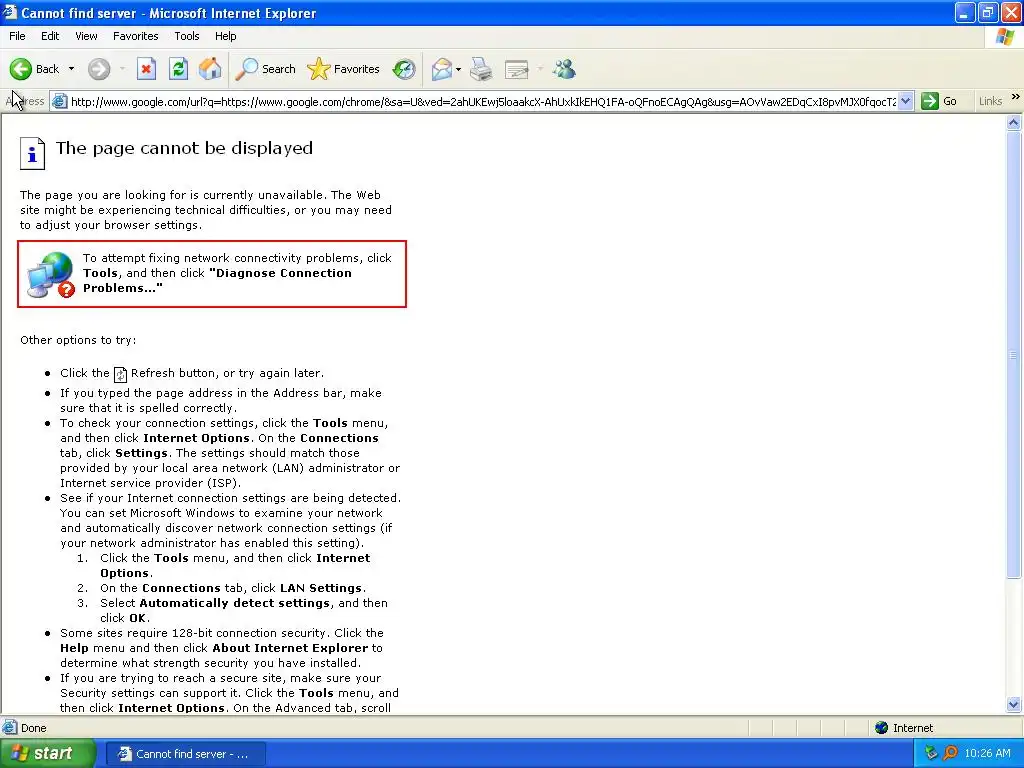Click the Messenger people icon
1024x768 pixels.
click(564, 69)
